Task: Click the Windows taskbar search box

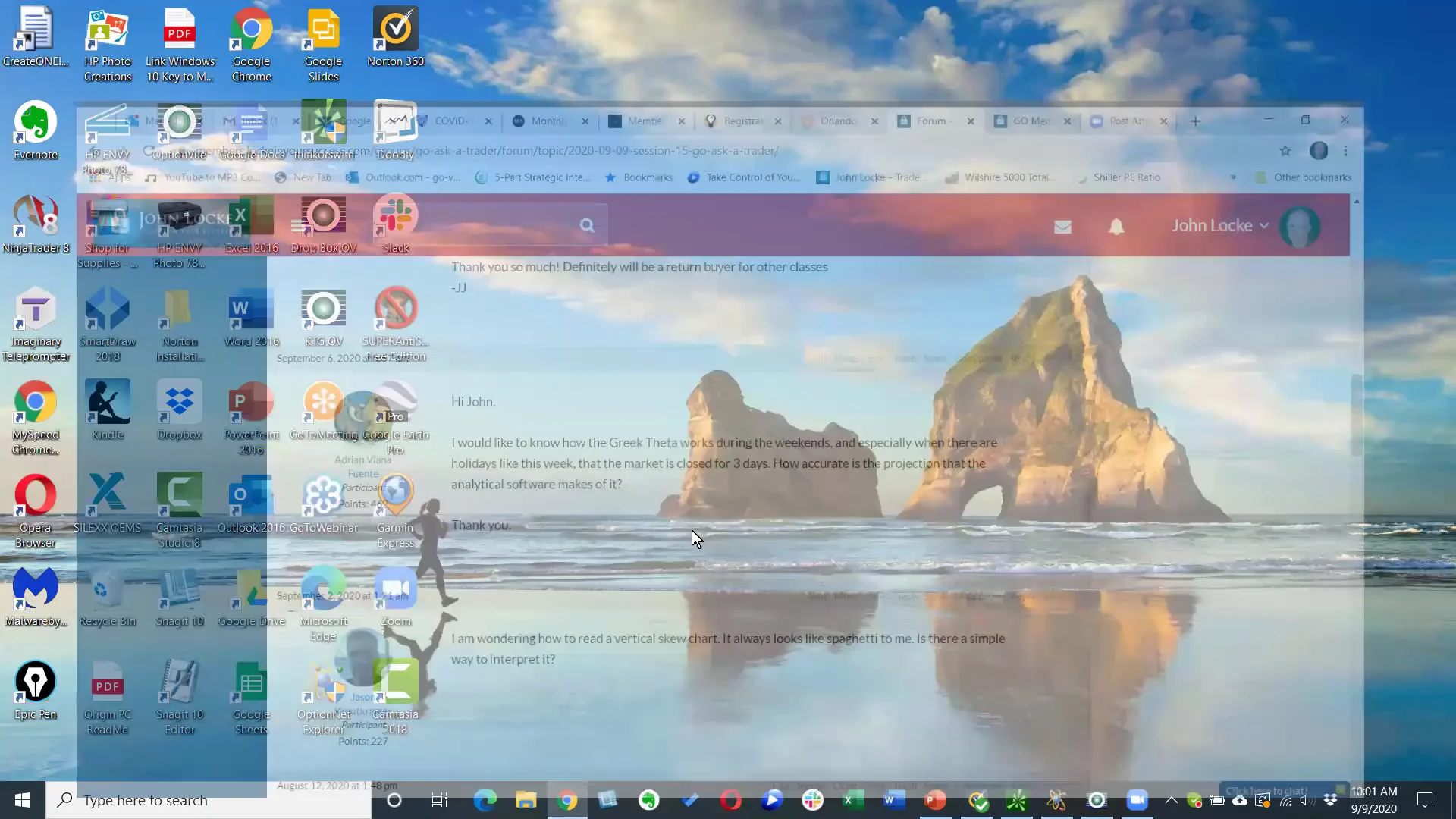Action: (x=209, y=800)
